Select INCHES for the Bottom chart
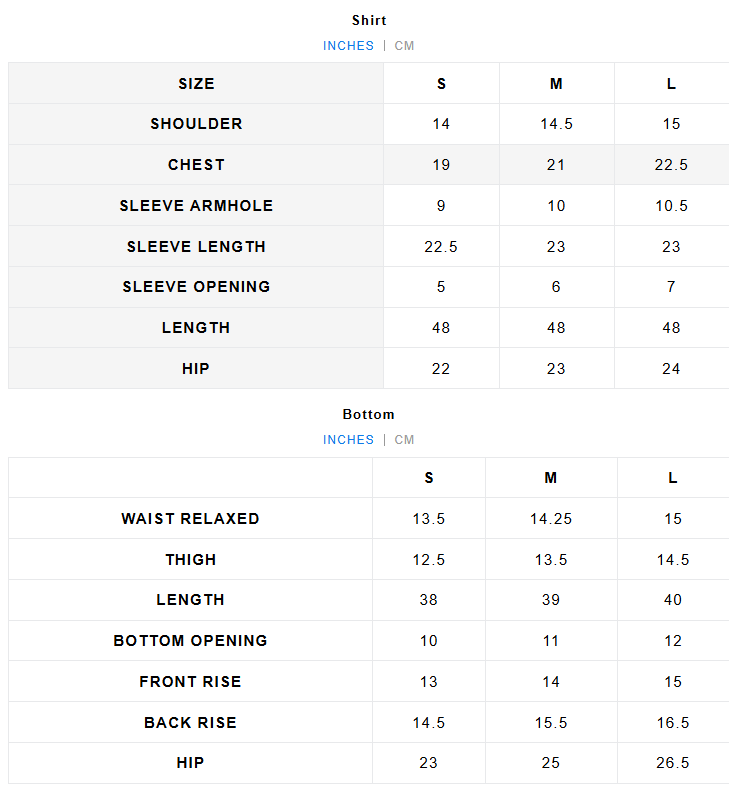 pyautogui.click(x=348, y=440)
